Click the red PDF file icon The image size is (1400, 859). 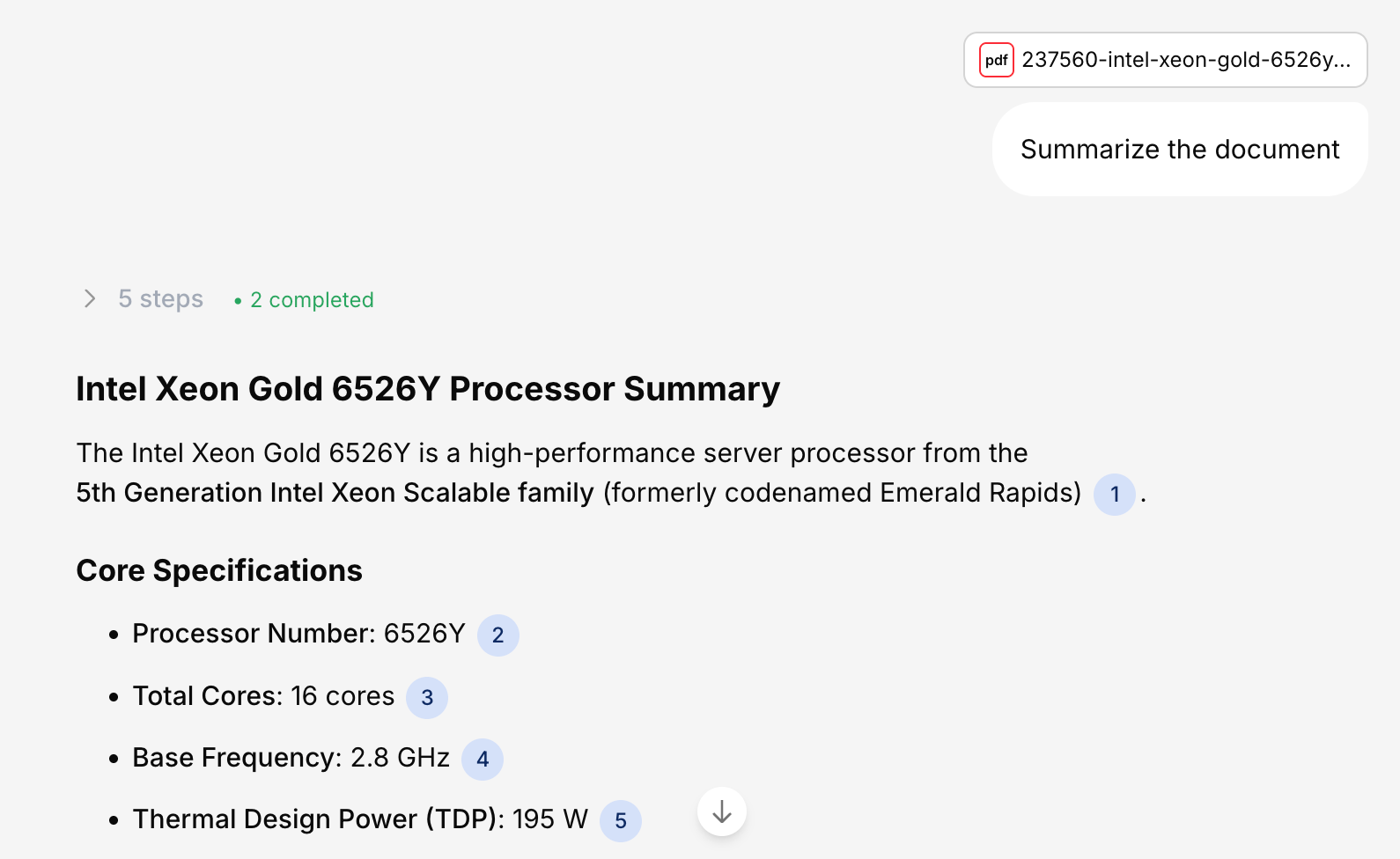997,60
